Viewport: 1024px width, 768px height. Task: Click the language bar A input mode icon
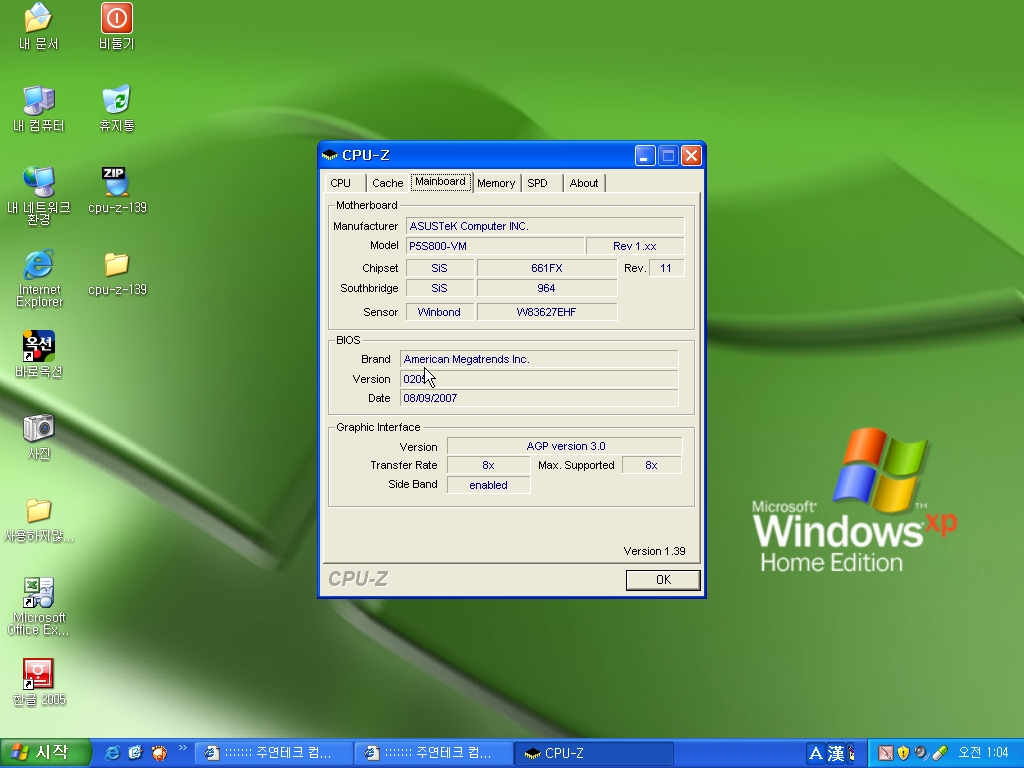816,754
